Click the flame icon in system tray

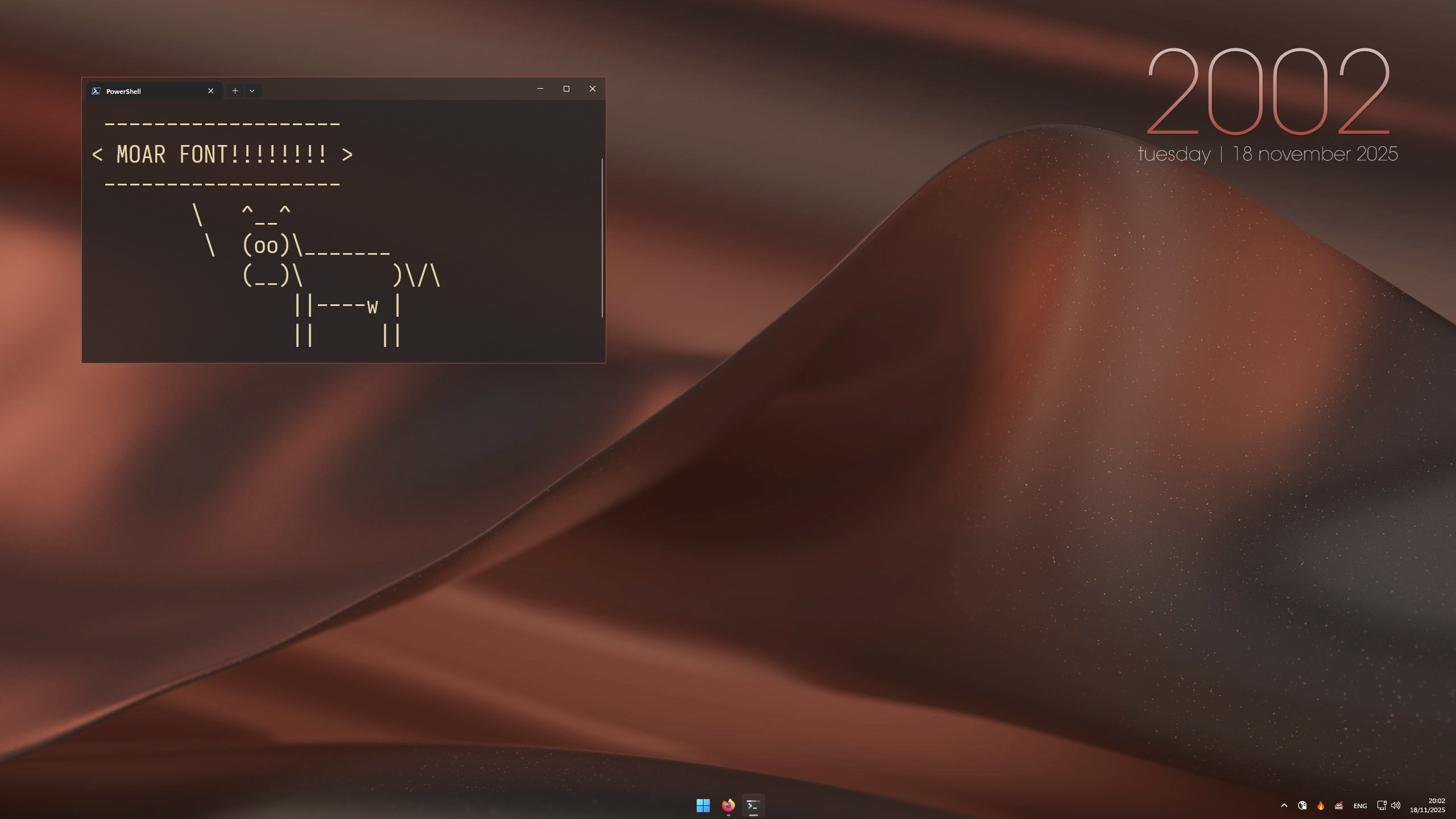pos(1321,805)
